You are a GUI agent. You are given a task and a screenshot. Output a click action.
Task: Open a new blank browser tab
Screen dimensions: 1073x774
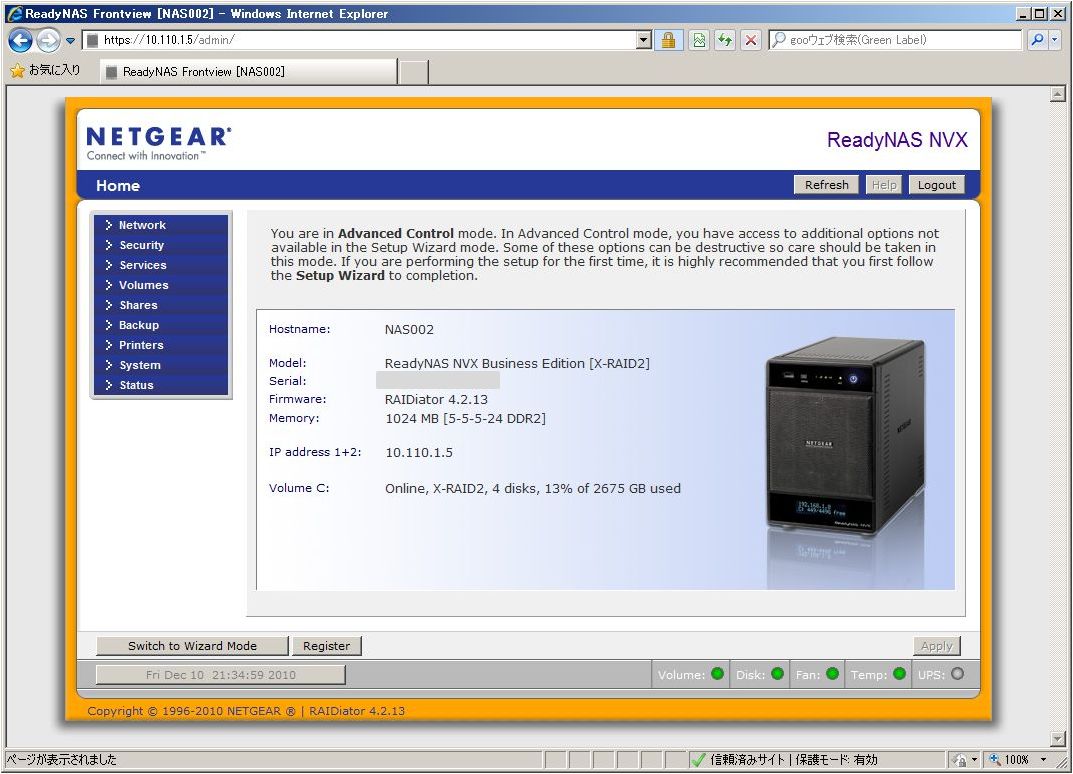coord(413,71)
